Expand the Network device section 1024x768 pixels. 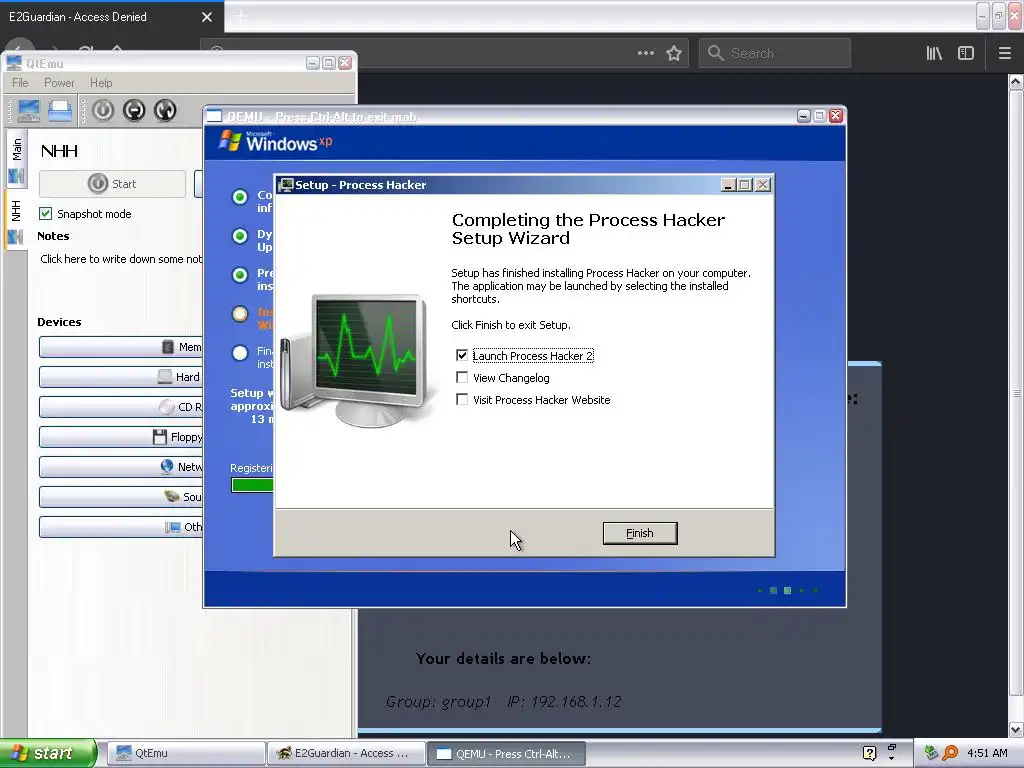121,467
